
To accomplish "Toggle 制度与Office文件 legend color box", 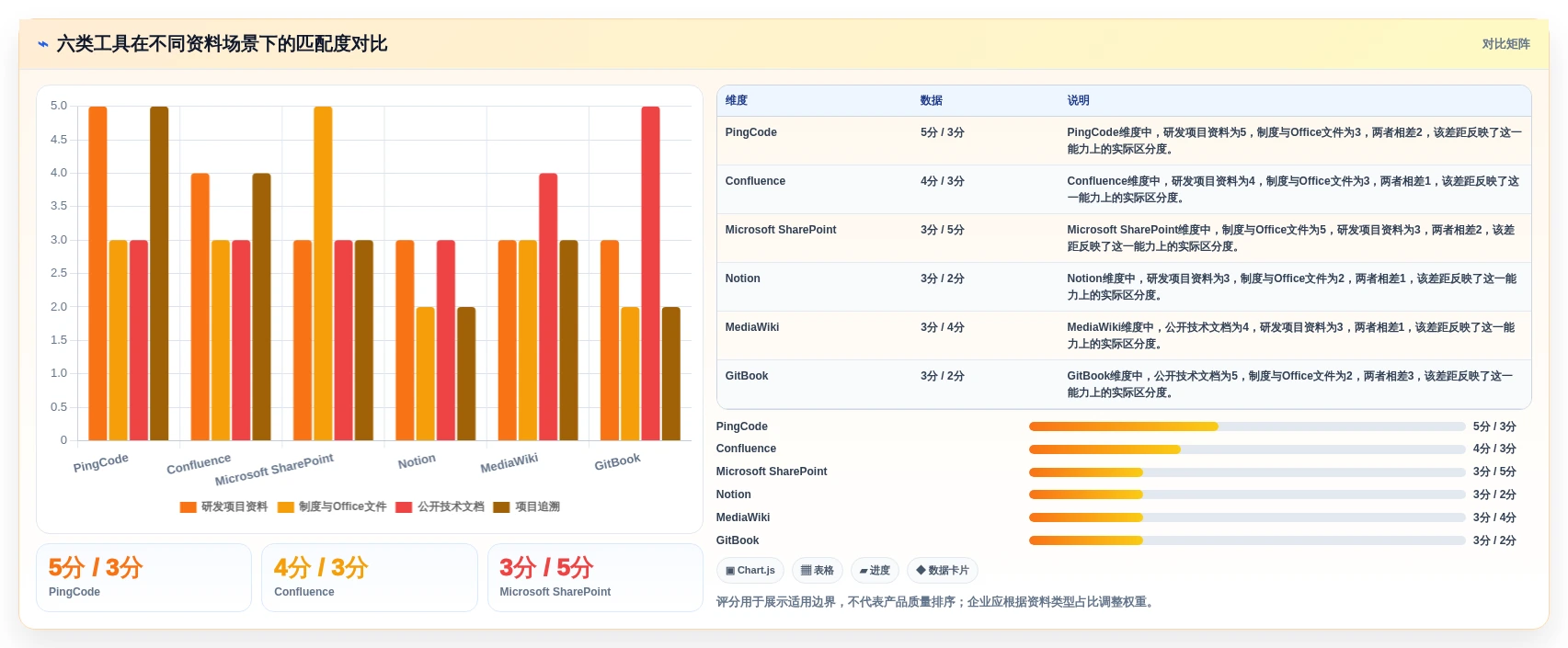I will [x=286, y=506].
